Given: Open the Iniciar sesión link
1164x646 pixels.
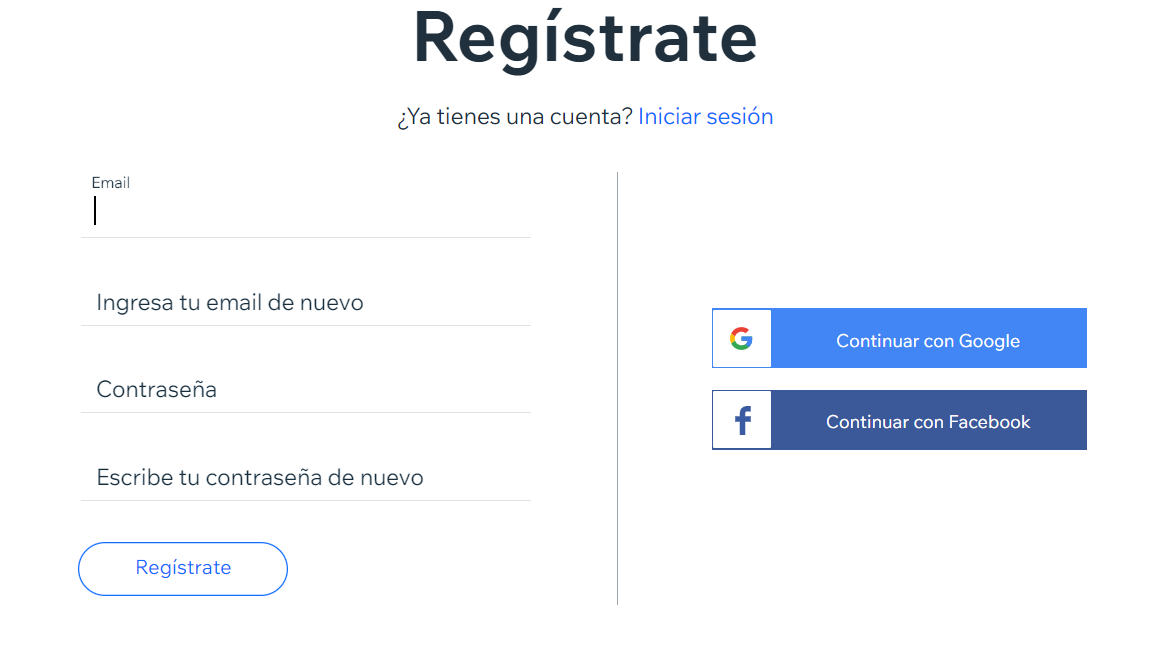Looking at the screenshot, I should [x=705, y=117].
